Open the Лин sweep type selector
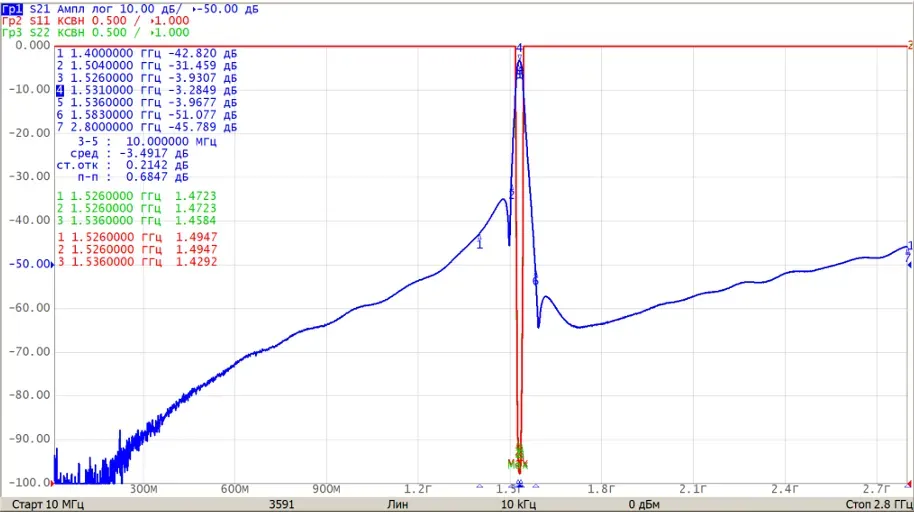The image size is (914, 512). tap(398, 504)
